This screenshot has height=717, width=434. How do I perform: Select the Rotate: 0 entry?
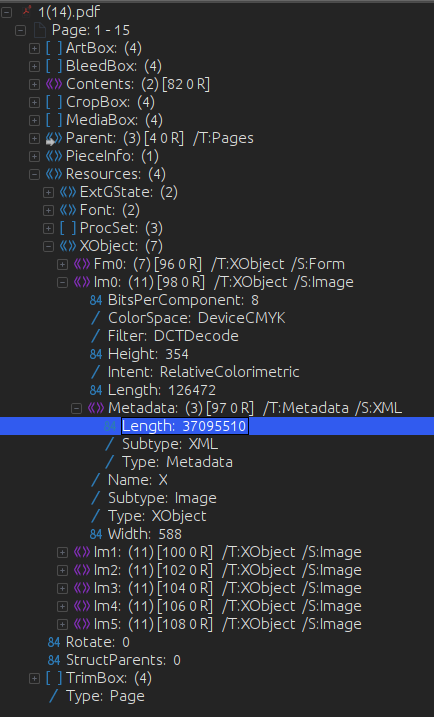click(x=97, y=642)
